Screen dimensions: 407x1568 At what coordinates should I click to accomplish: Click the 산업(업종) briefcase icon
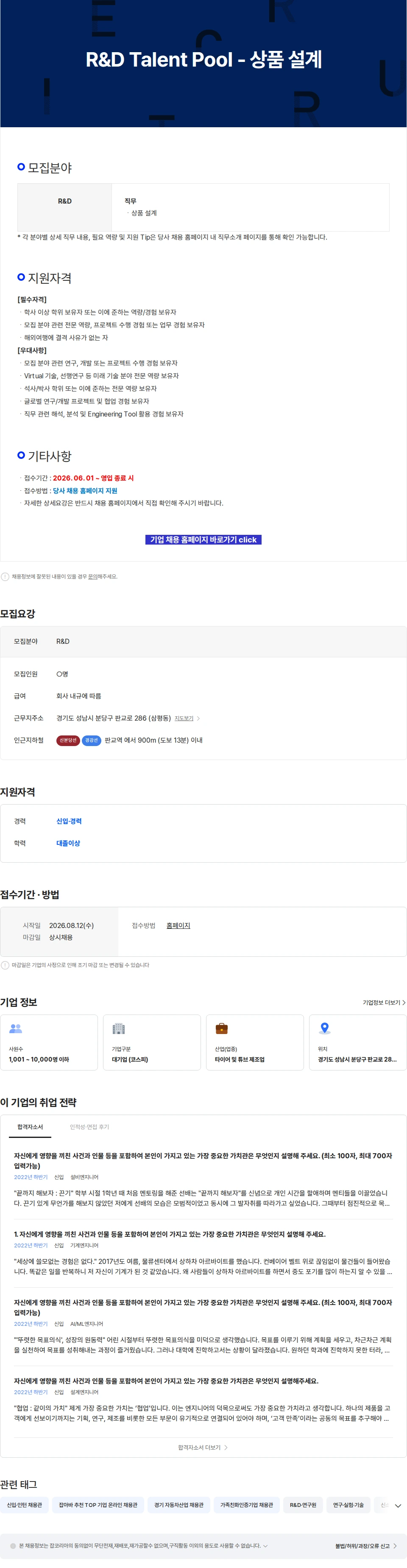[221, 1028]
